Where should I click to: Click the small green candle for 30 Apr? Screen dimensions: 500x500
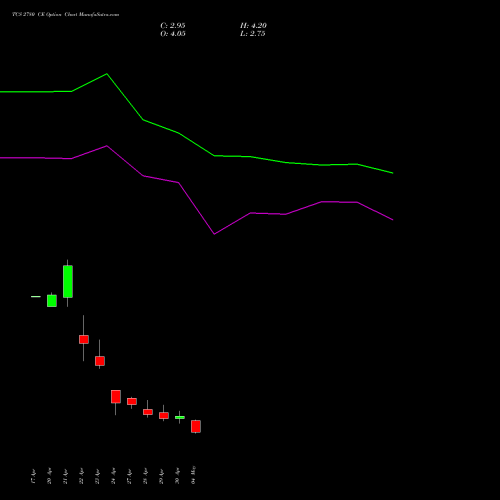point(180,417)
